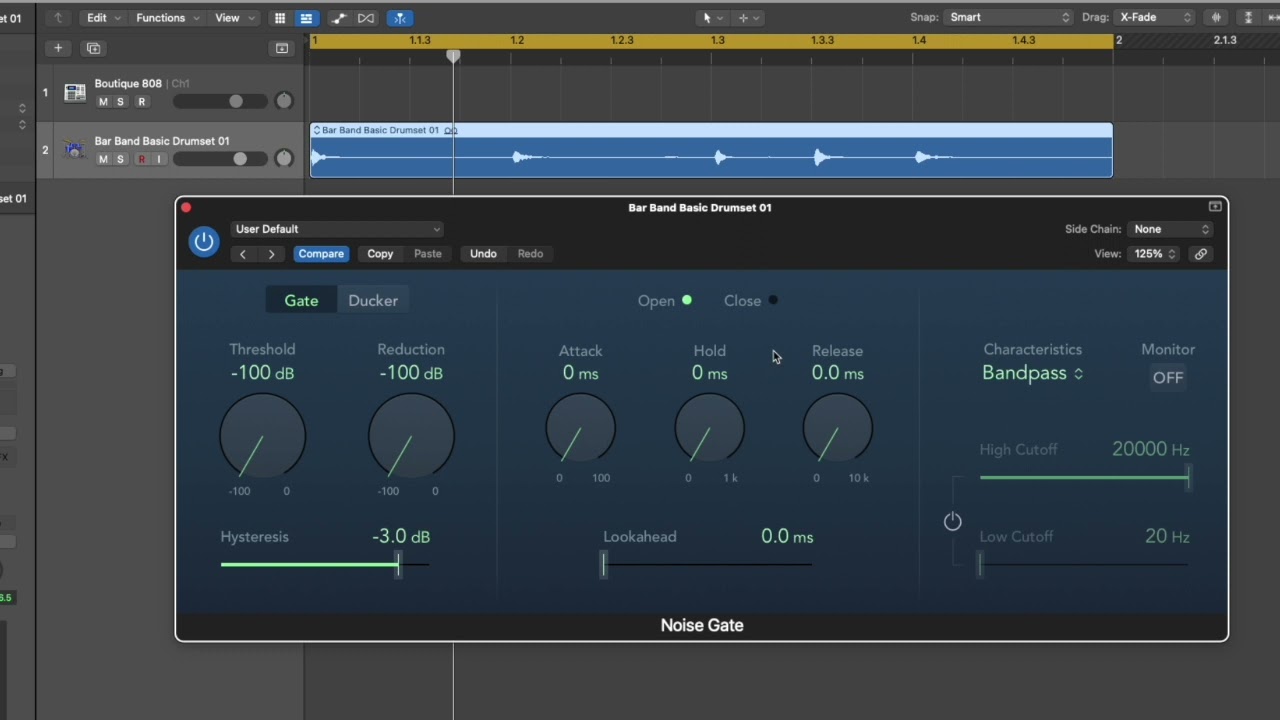1280x720 pixels.
Task: Click the Hysteresis slider handle
Action: [x=398, y=564]
